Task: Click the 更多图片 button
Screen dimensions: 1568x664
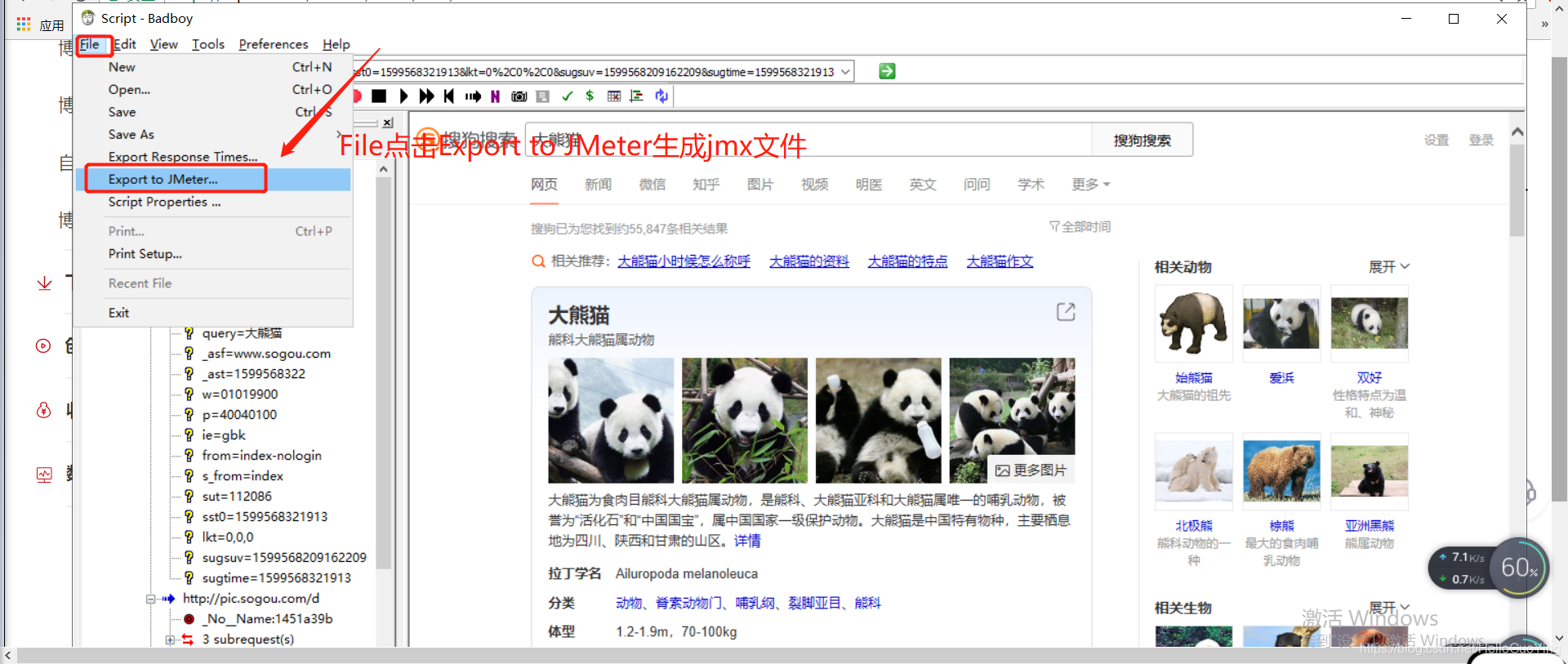Action: pos(1031,470)
